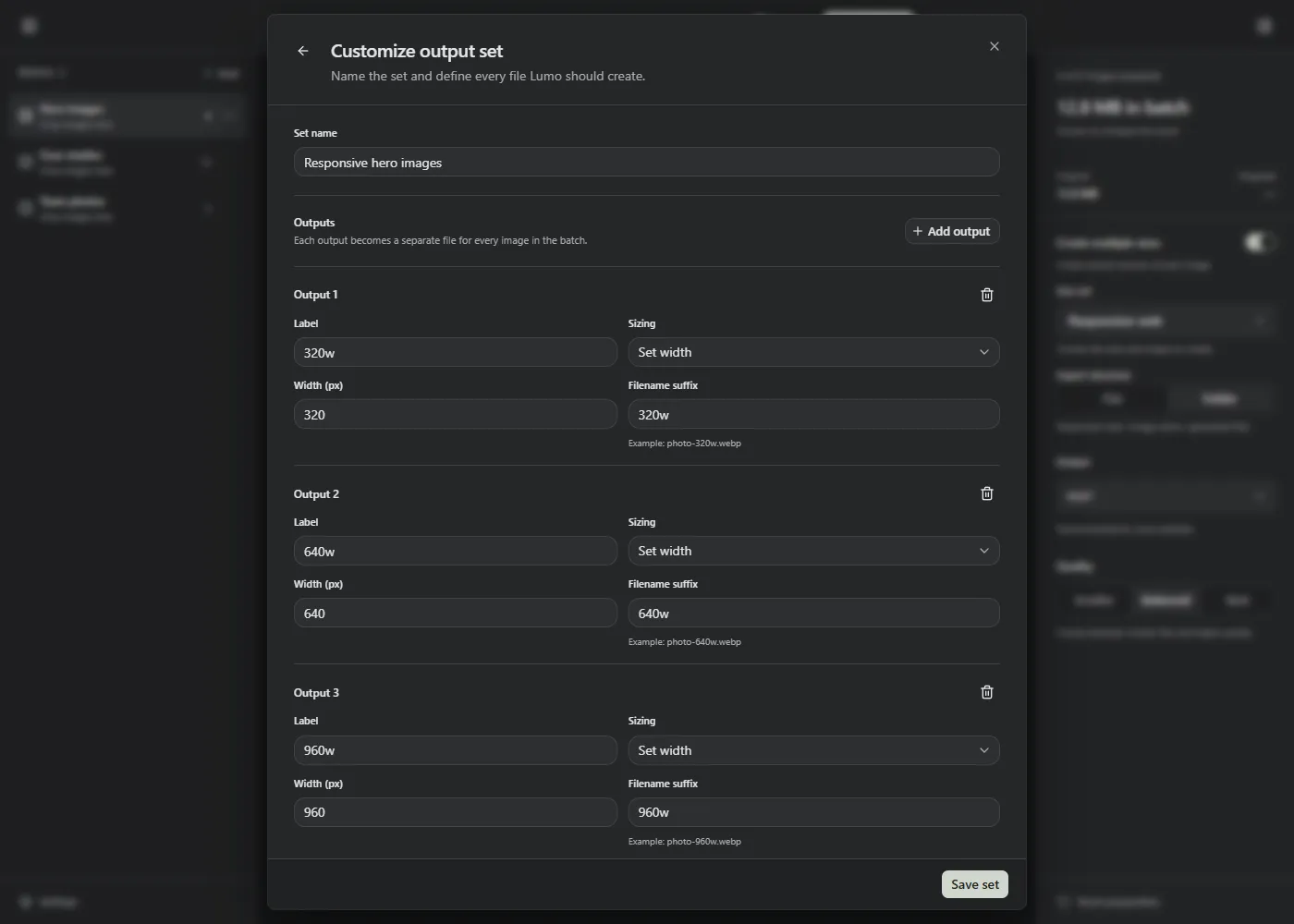Click the Output 2 Width field showing 640
1294x924 pixels.
click(456, 613)
